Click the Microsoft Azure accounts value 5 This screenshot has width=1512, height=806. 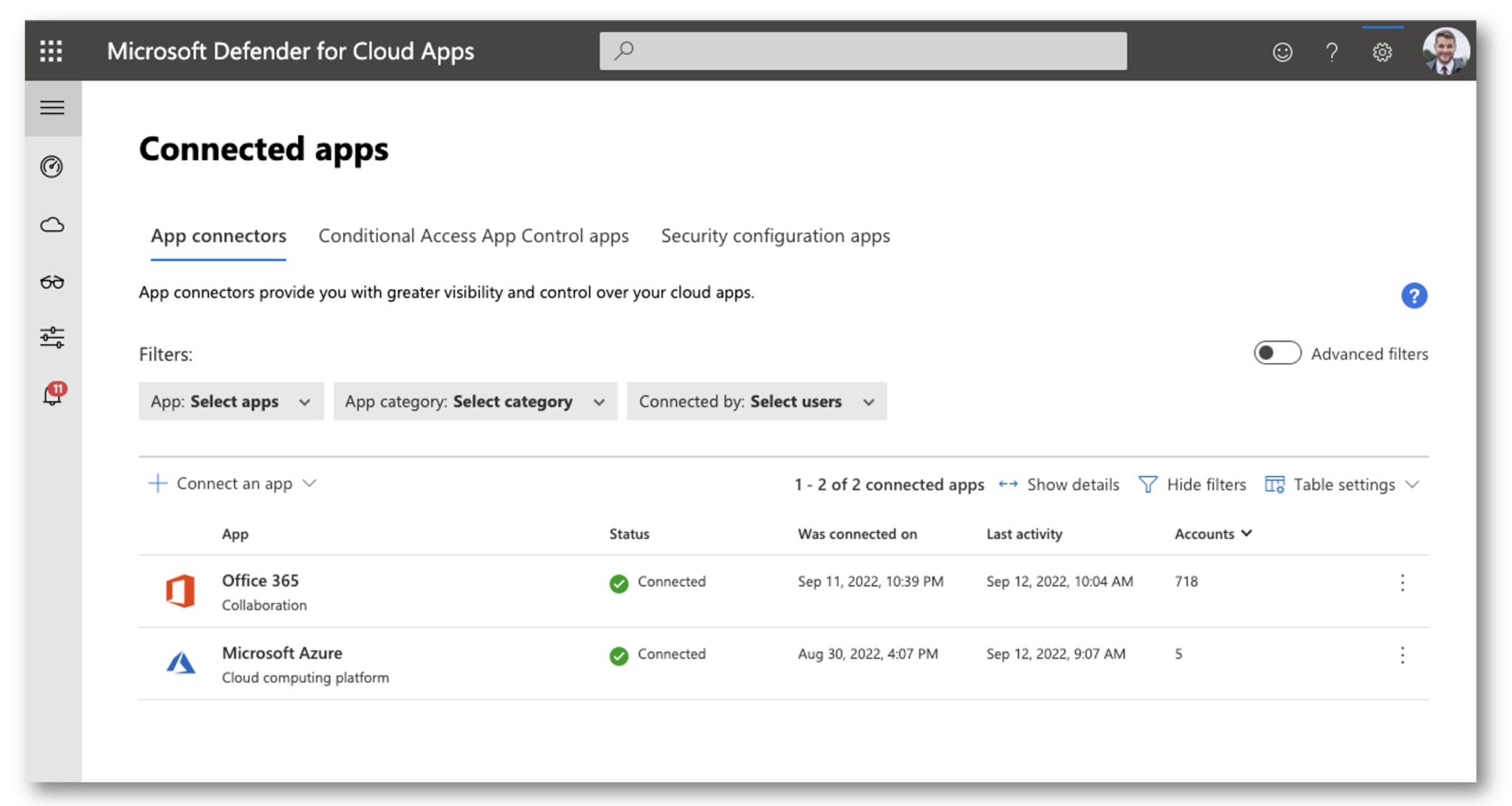[1178, 654]
